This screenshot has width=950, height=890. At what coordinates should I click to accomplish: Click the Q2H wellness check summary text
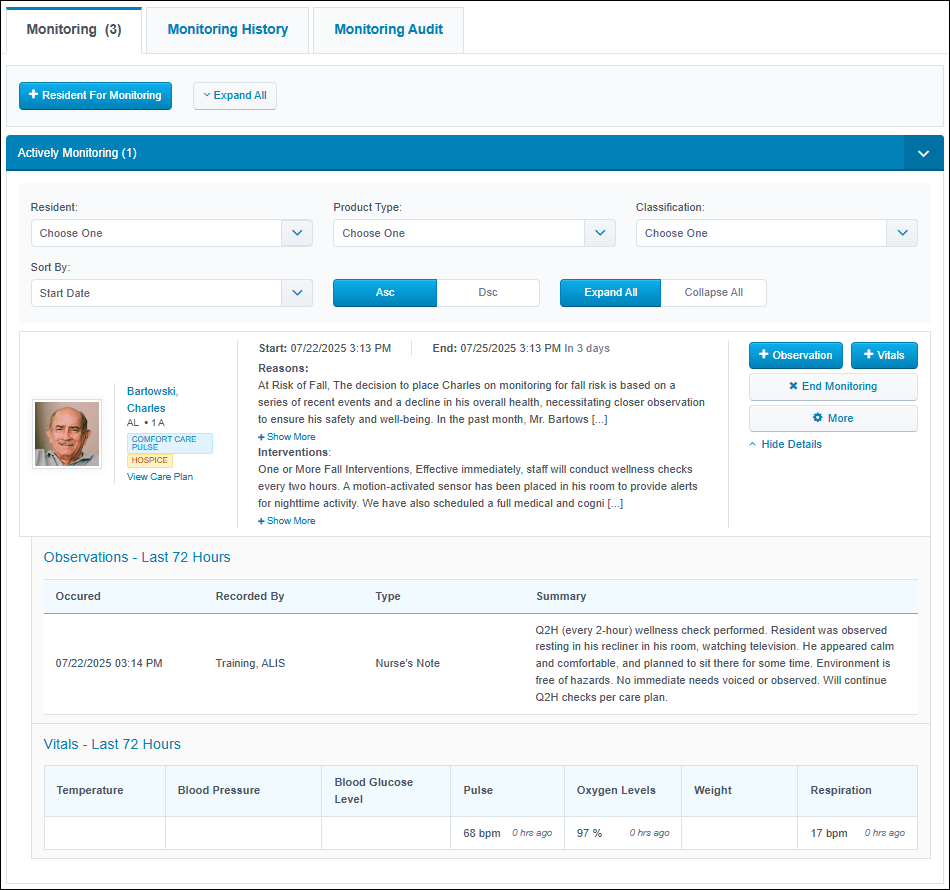coord(714,664)
